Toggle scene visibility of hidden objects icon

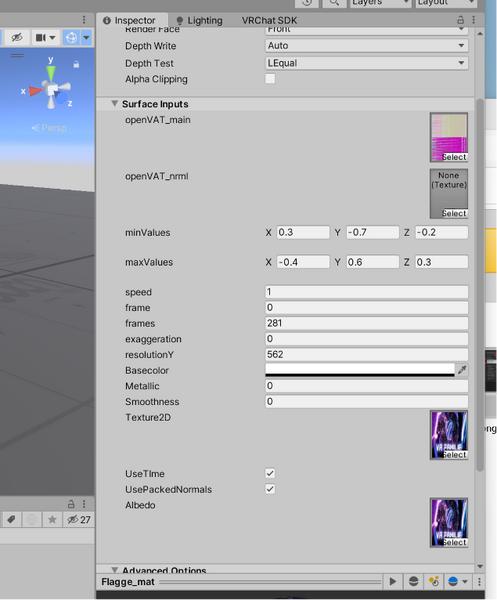coord(17,38)
